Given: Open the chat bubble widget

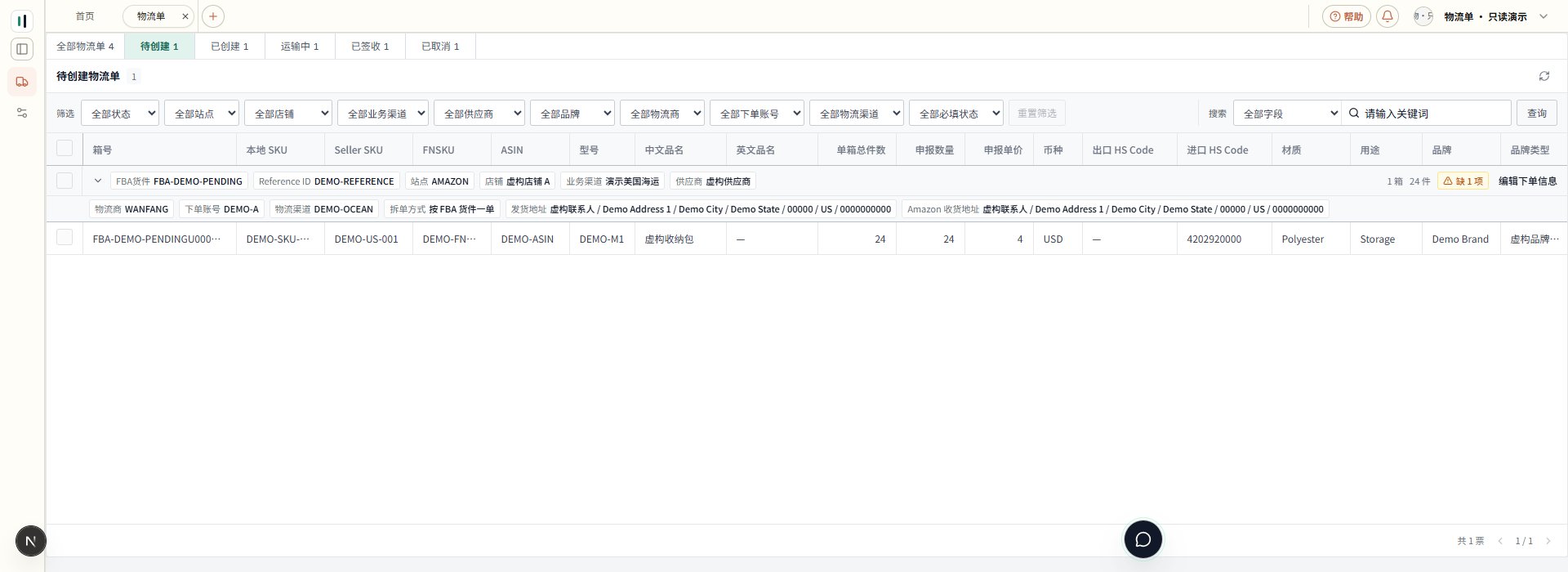Looking at the screenshot, I should 1143,539.
